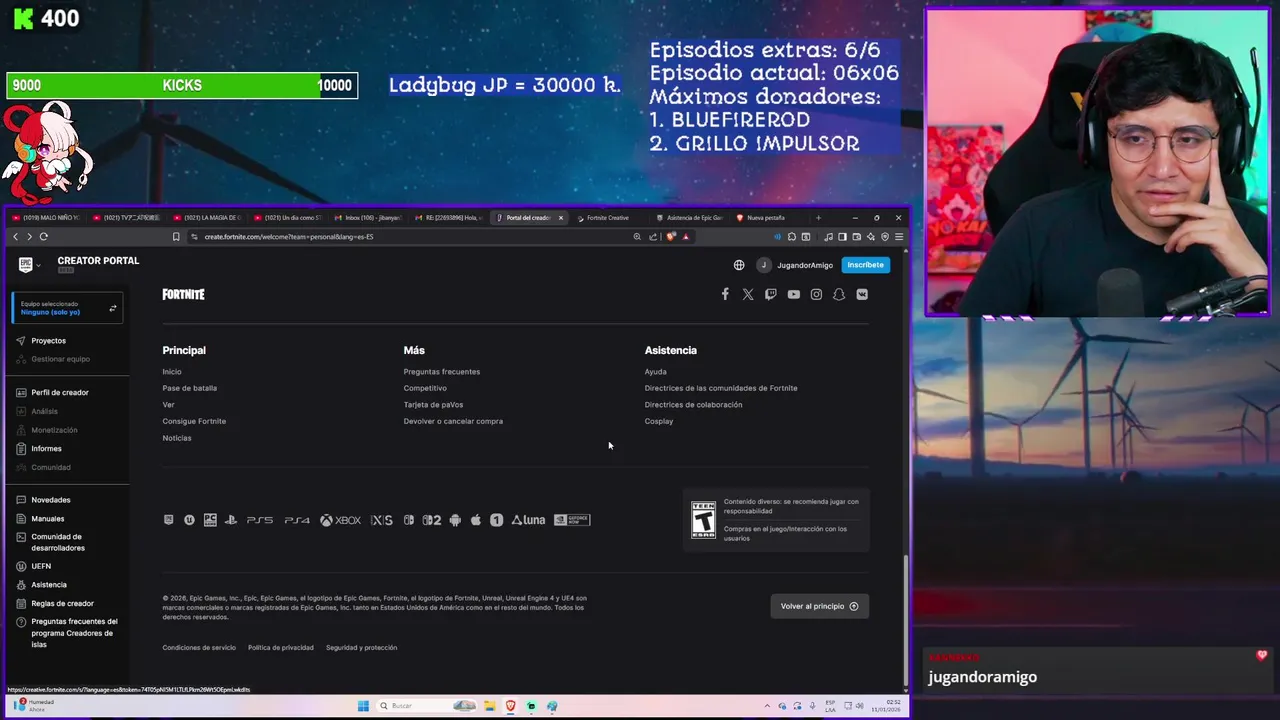Open Reglas de creador sidebar item
Screen dimensions: 1280x720
pyautogui.click(x=62, y=604)
